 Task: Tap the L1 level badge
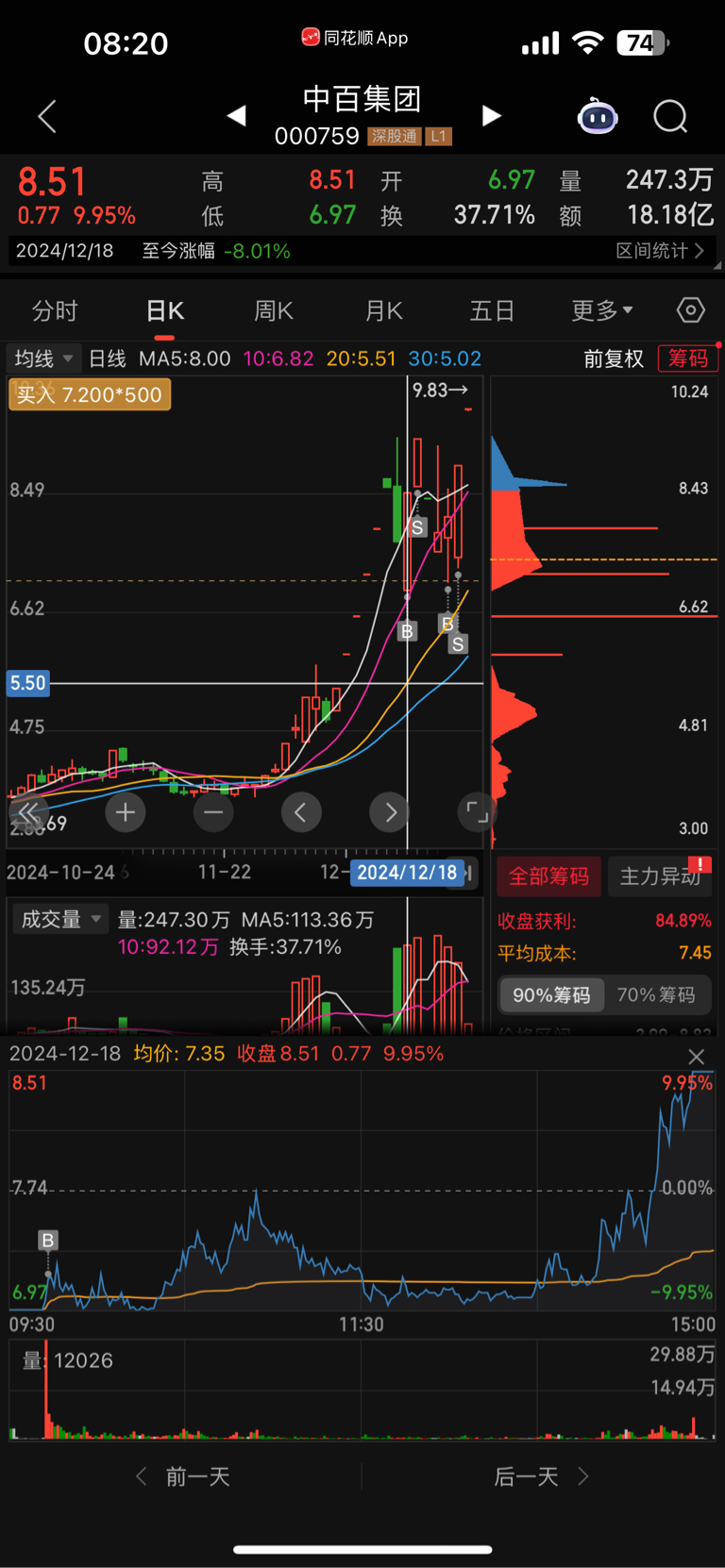pos(438,137)
